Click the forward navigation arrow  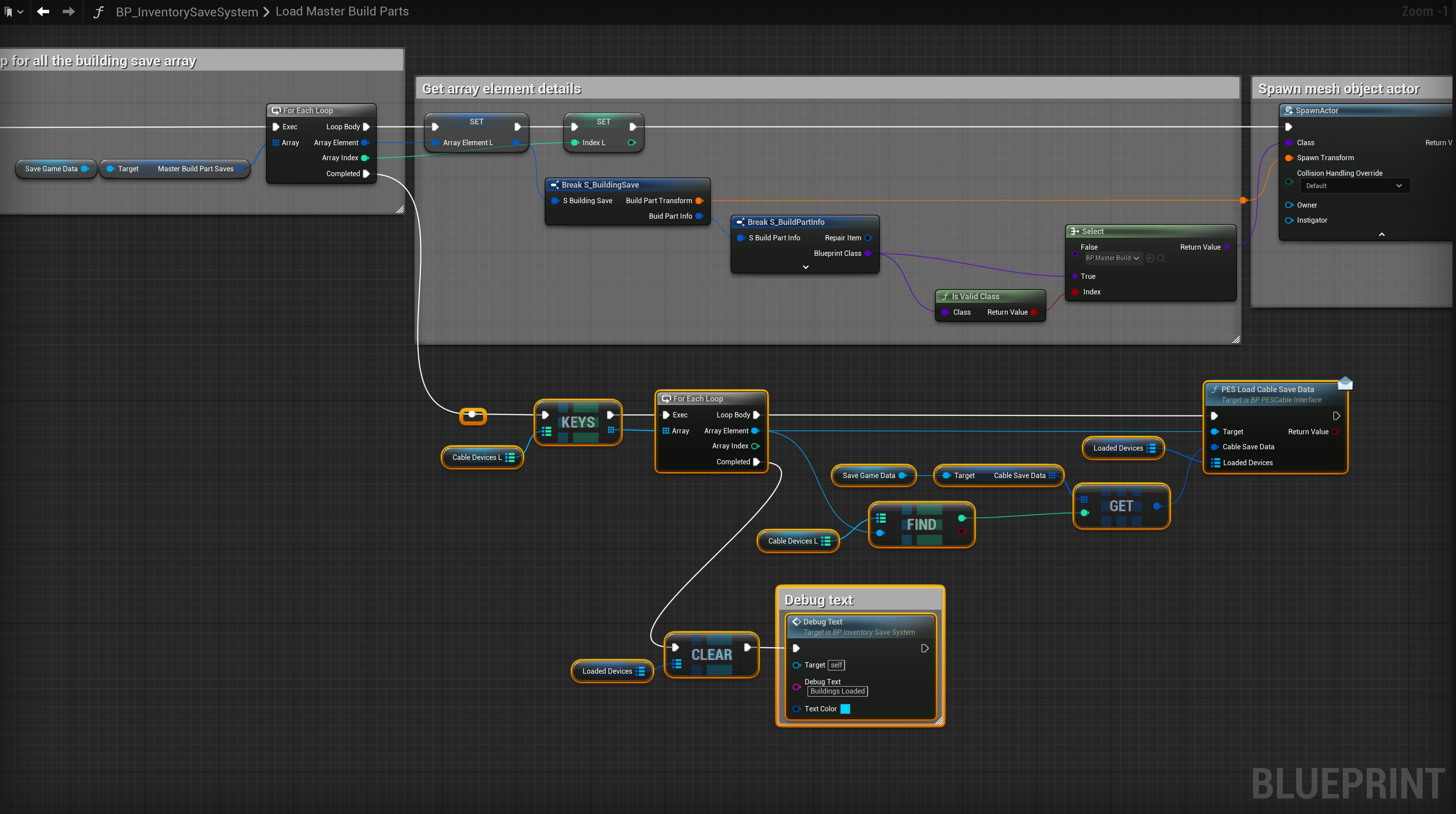69,12
